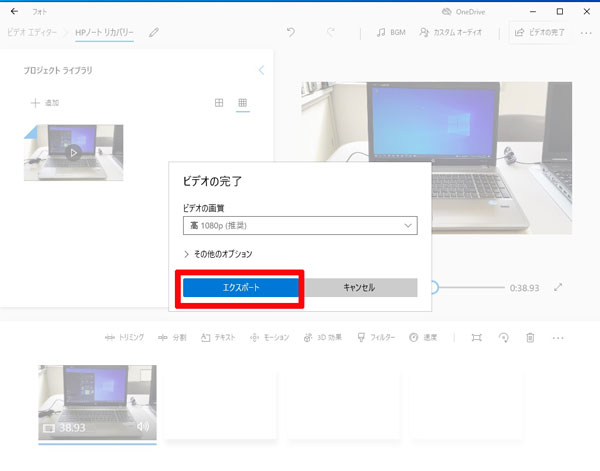
Task: Rotate the selected clip
Action: 504,337
